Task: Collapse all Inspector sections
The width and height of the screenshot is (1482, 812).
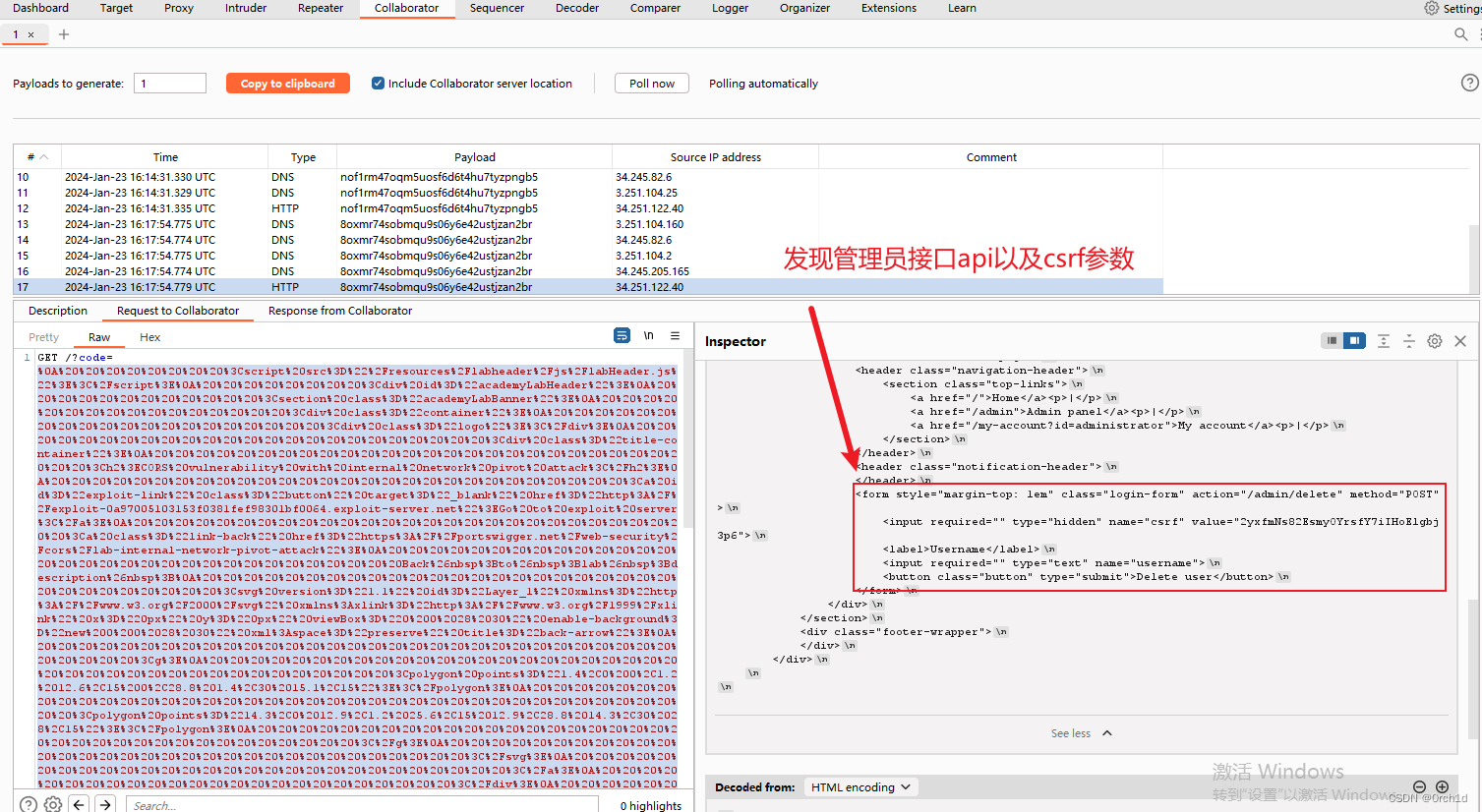Action: [x=1408, y=341]
